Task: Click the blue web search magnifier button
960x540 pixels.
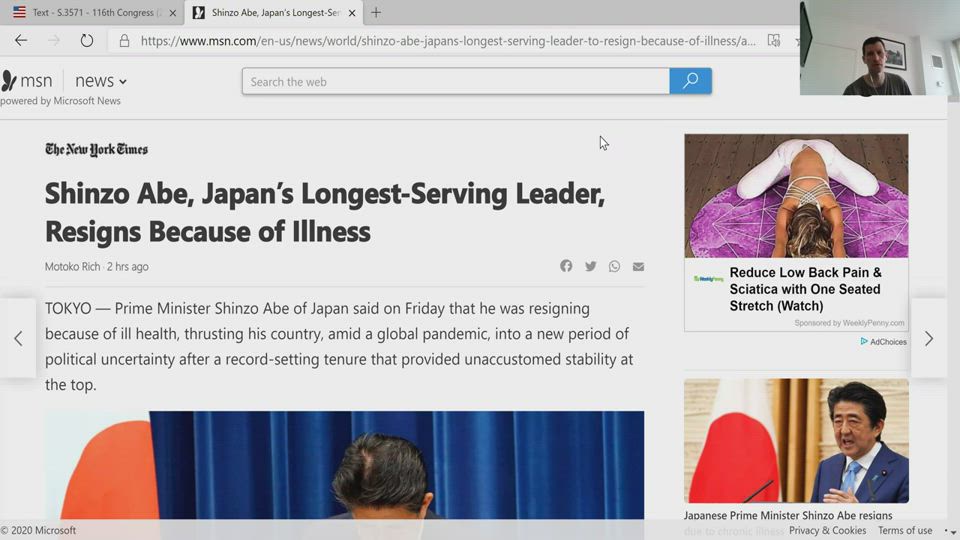Action: tap(690, 81)
